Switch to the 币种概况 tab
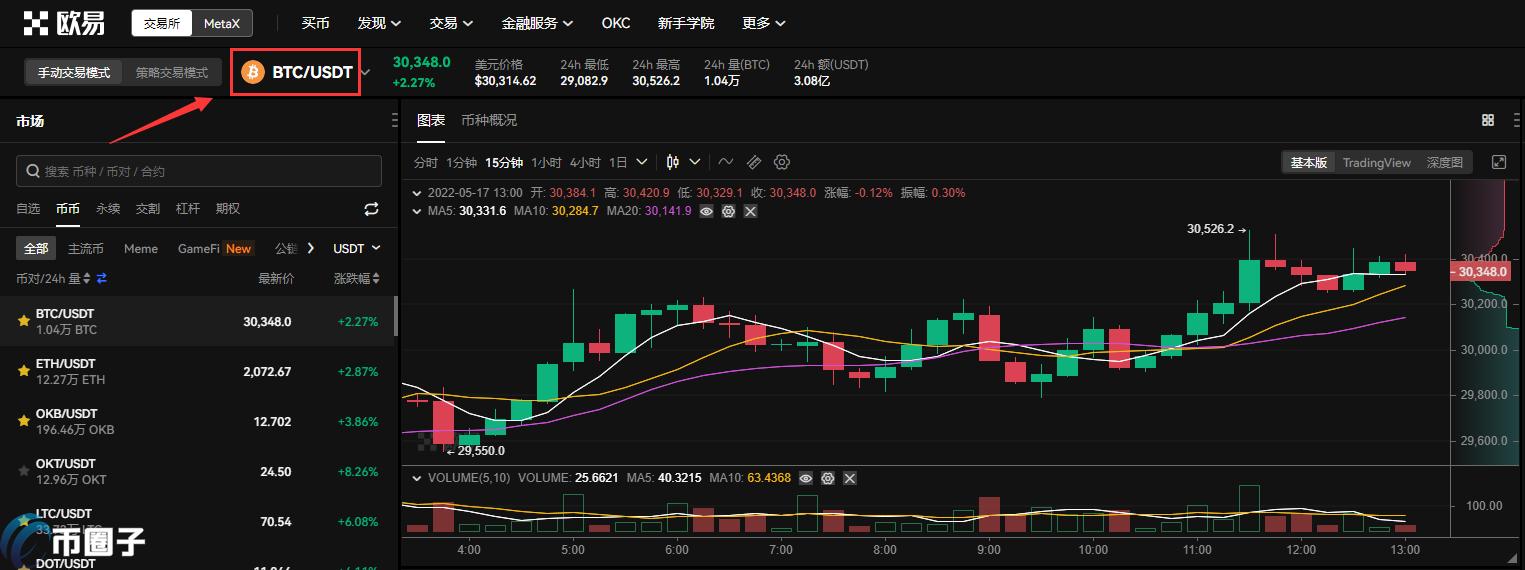Viewport: 1525px width, 570px height. pyautogui.click(x=489, y=120)
